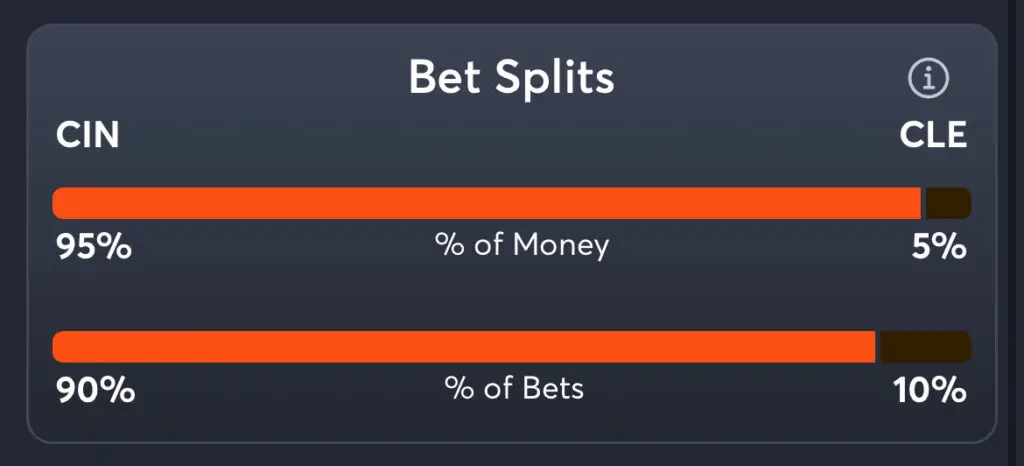Viewport: 1024px width, 466px height.
Task: Click the 10% bets value
Action: (x=930, y=391)
